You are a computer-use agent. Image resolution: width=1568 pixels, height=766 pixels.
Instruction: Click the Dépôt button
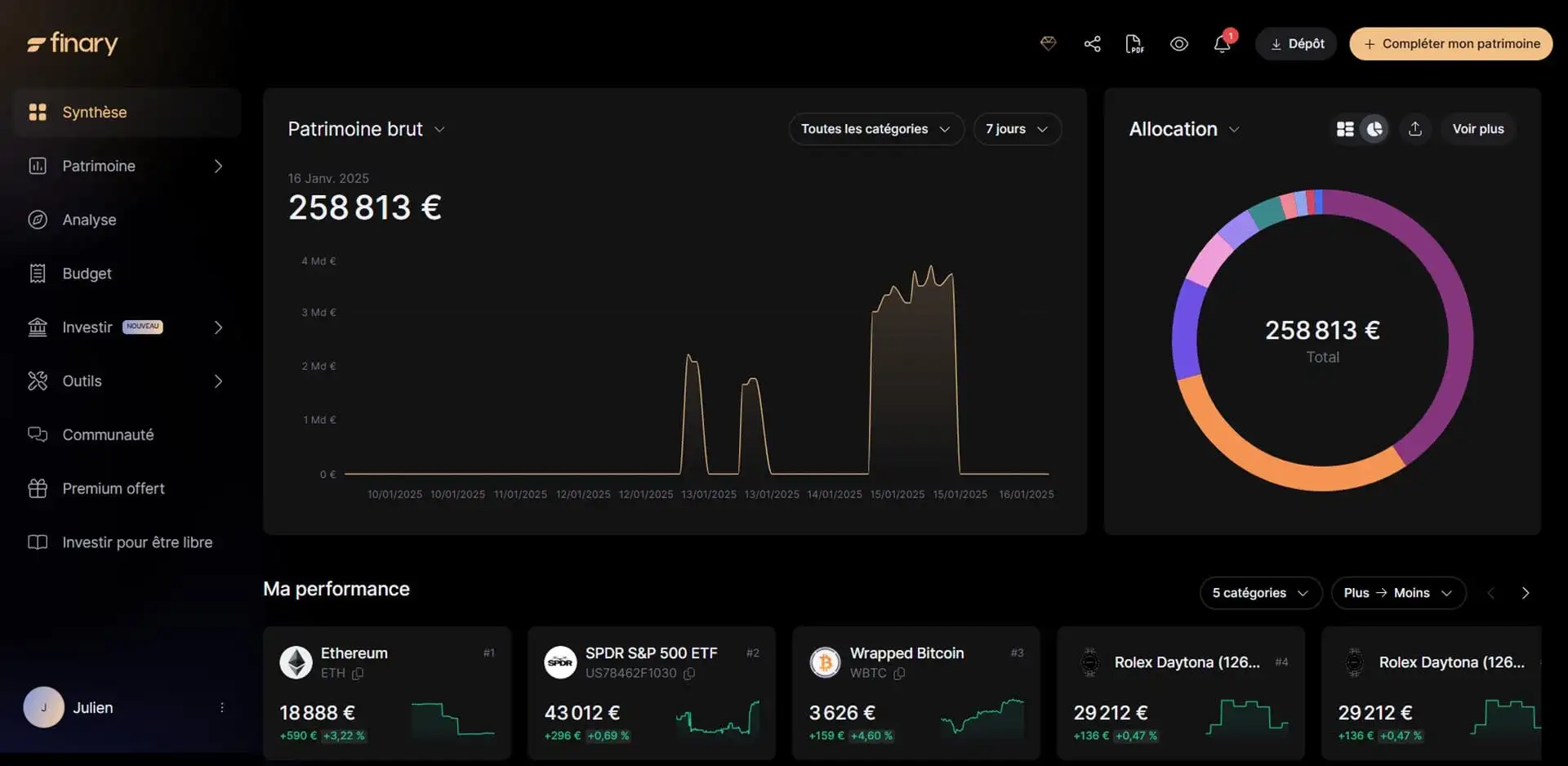tap(1295, 43)
